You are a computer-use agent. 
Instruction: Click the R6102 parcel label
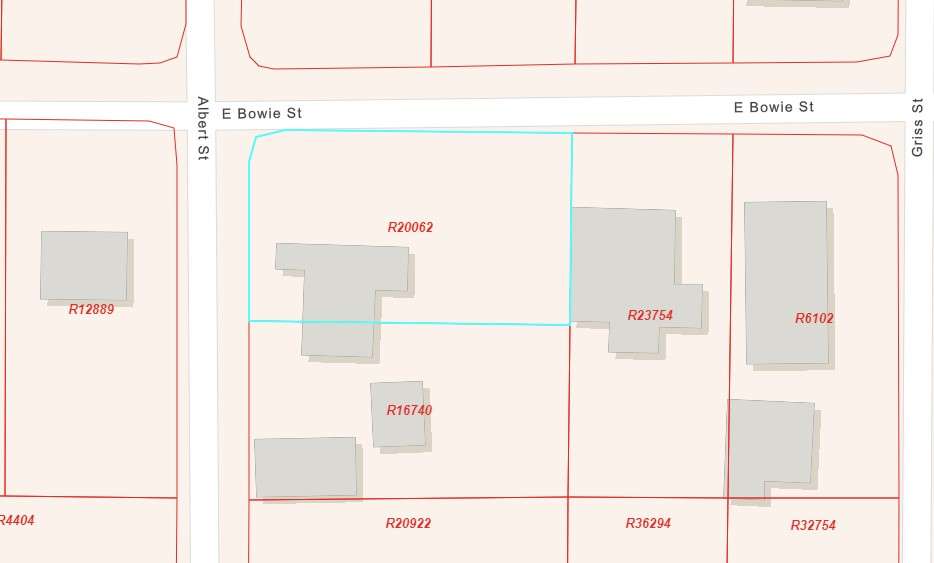click(814, 318)
